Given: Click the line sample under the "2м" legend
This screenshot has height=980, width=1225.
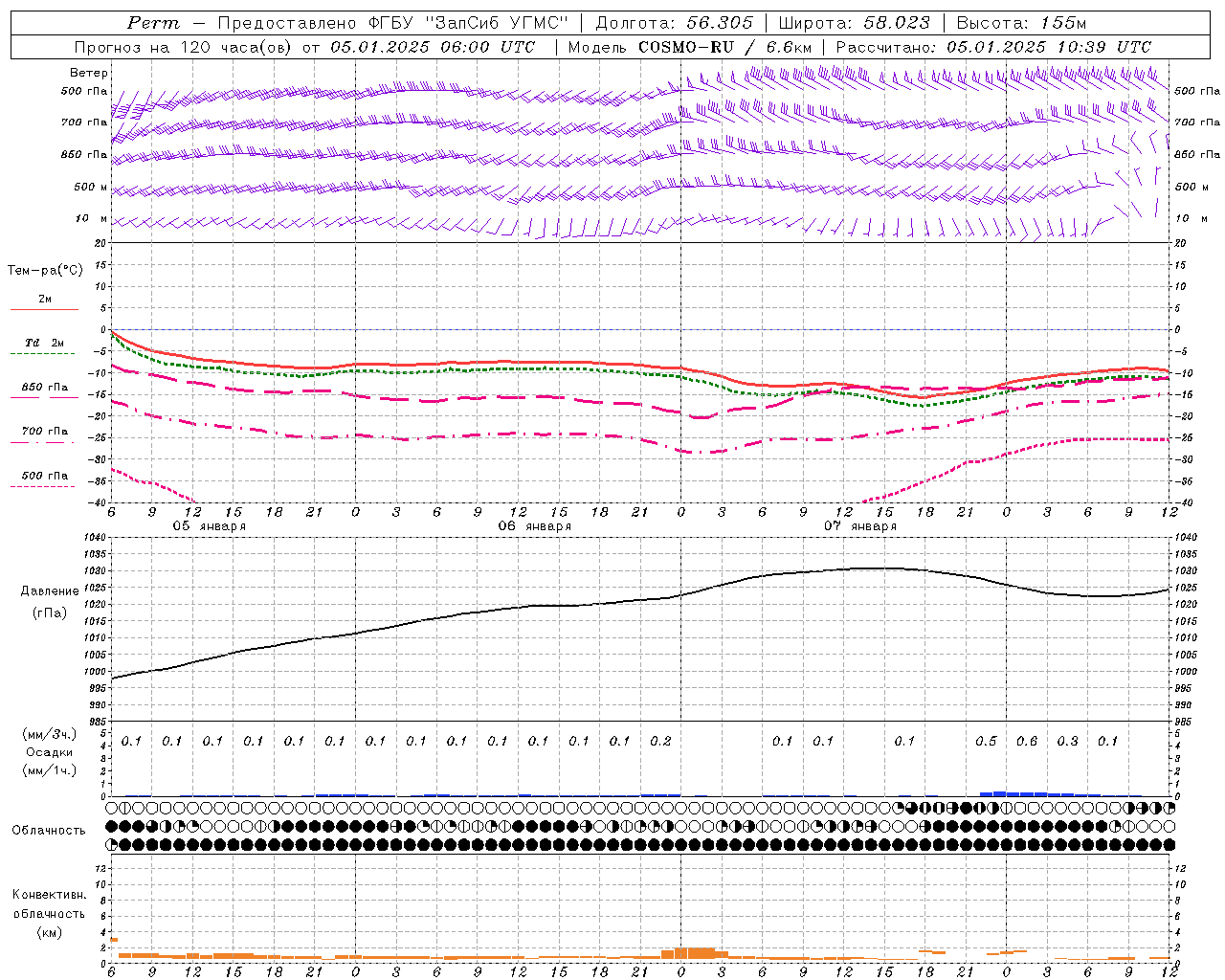Looking at the screenshot, I should click(44, 309).
